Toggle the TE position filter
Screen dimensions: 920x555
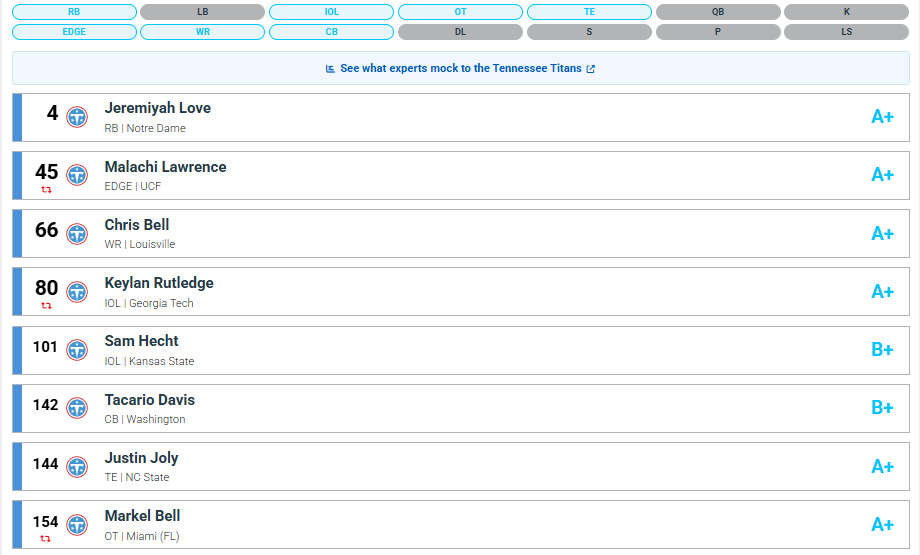coord(589,12)
